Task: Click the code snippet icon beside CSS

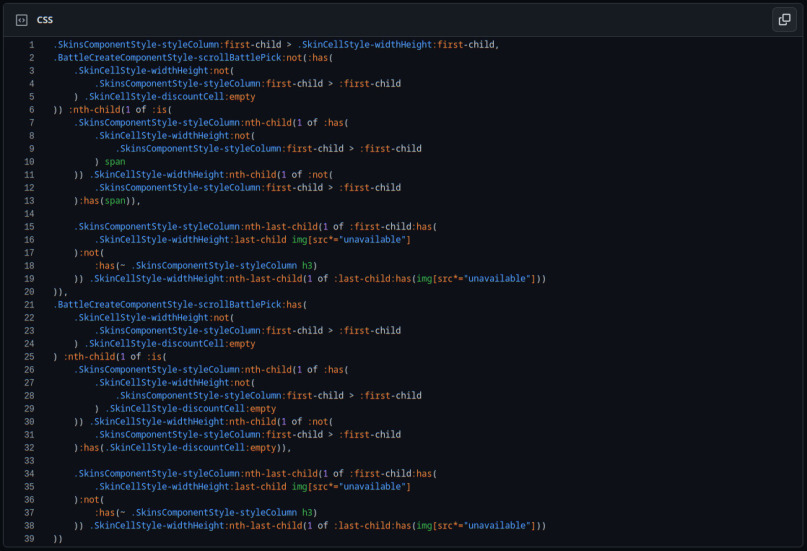Action: 22,20
